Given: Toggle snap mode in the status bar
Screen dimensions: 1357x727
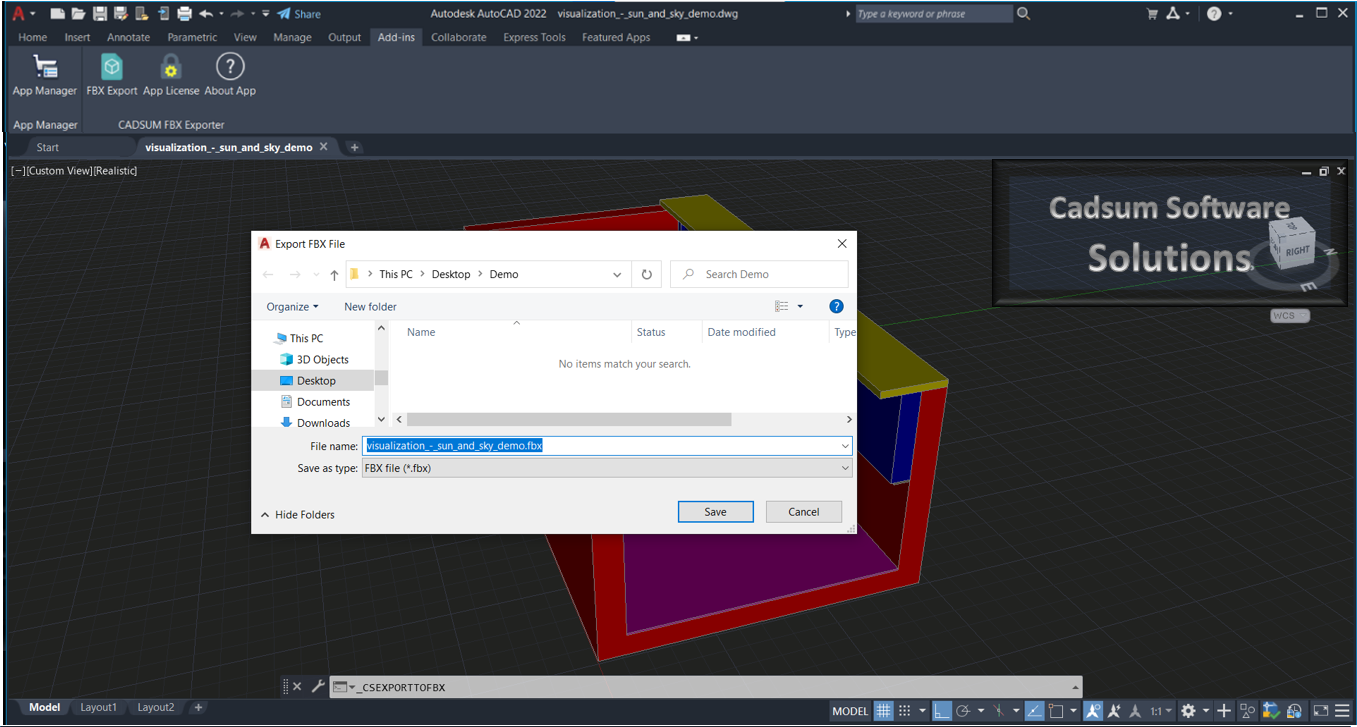Looking at the screenshot, I should point(904,710).
